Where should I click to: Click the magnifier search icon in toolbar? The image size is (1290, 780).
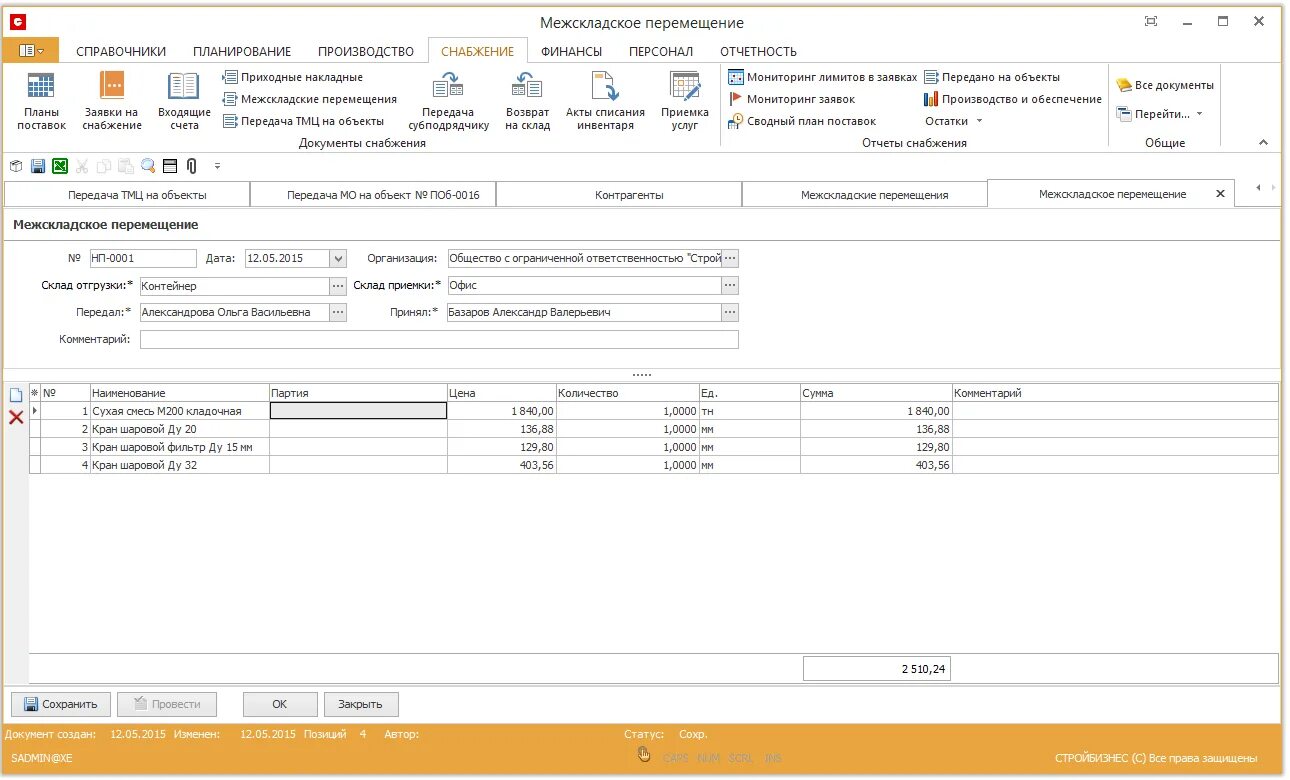[148, 166]
